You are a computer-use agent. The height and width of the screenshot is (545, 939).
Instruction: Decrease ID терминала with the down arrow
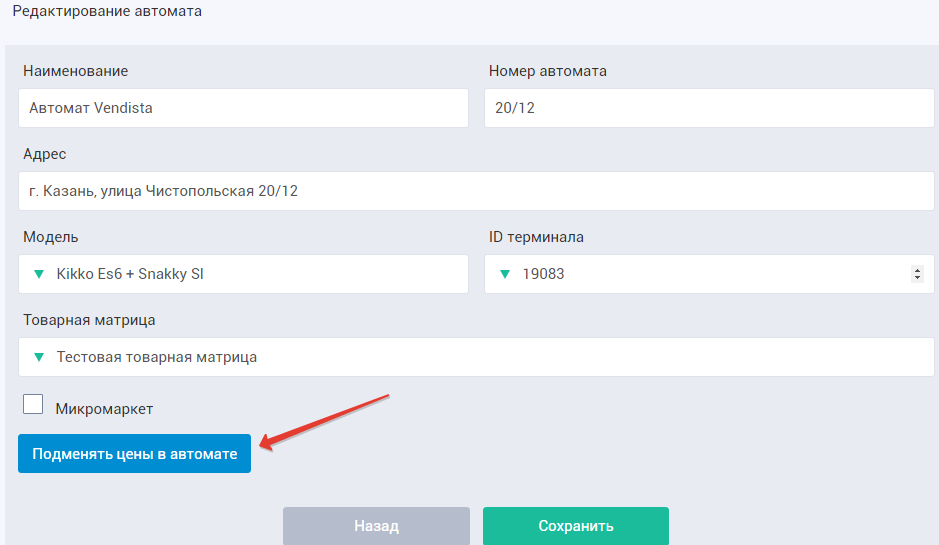click(917, 278)
